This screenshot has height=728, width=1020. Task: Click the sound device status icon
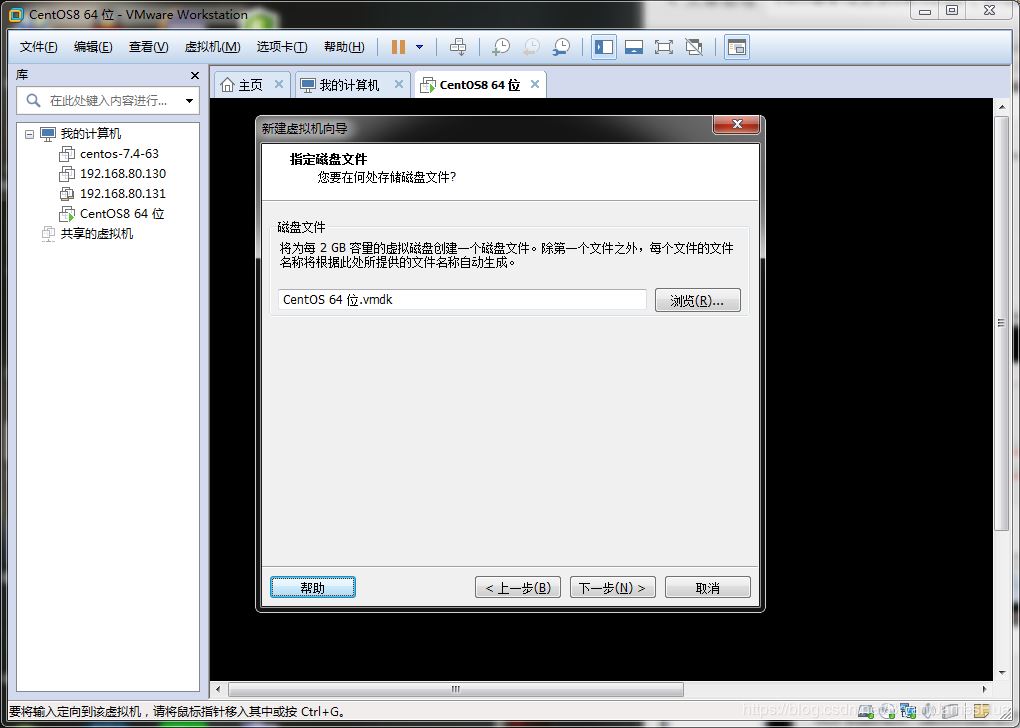click(x=928, y=711)
